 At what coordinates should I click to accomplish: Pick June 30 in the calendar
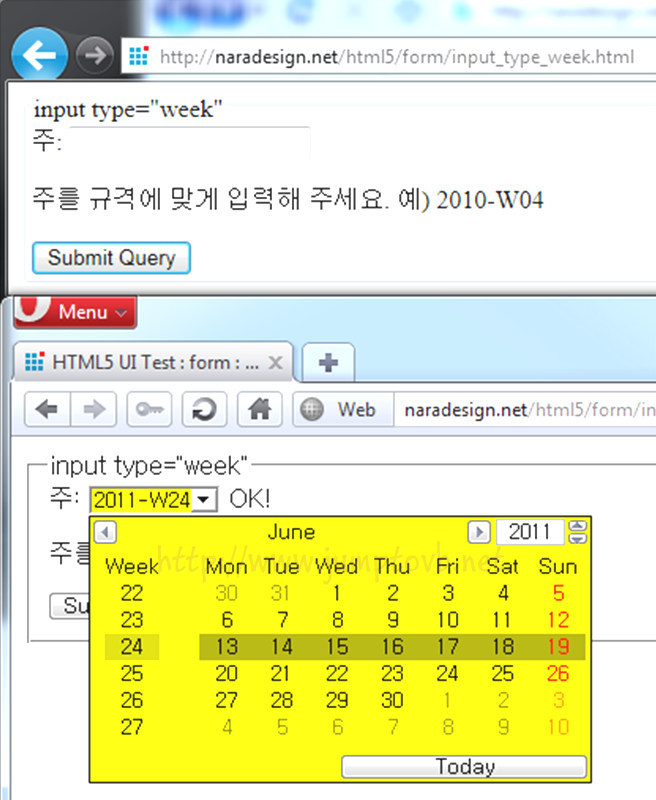392,700
